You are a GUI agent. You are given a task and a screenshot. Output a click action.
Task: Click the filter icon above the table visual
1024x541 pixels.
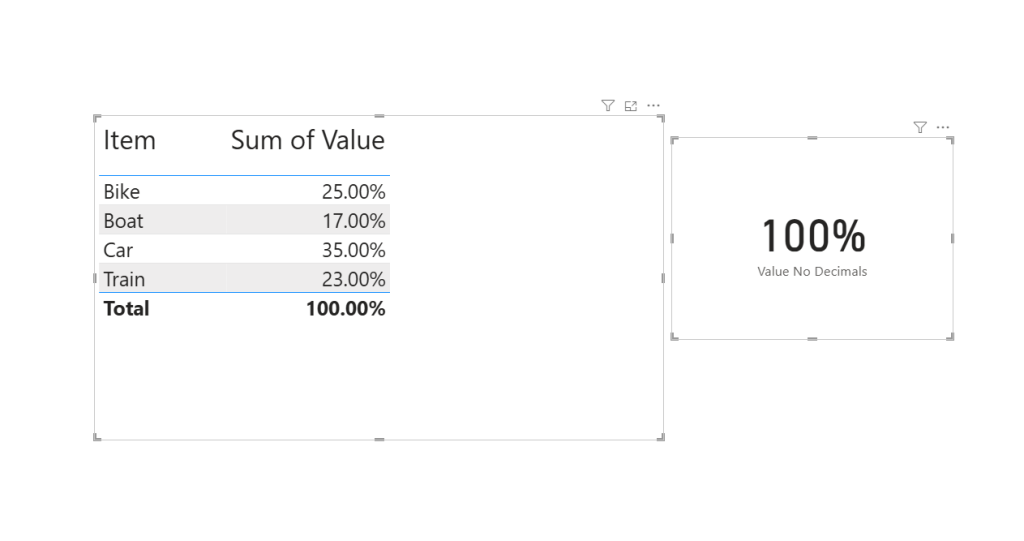(607, 105)
